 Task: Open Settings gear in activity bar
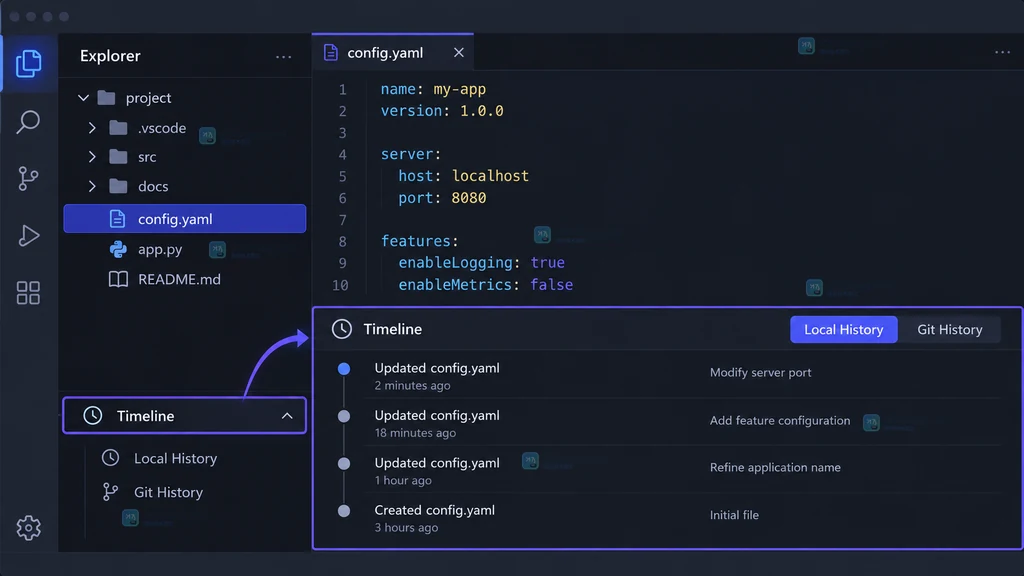click(x=28, y=527)
